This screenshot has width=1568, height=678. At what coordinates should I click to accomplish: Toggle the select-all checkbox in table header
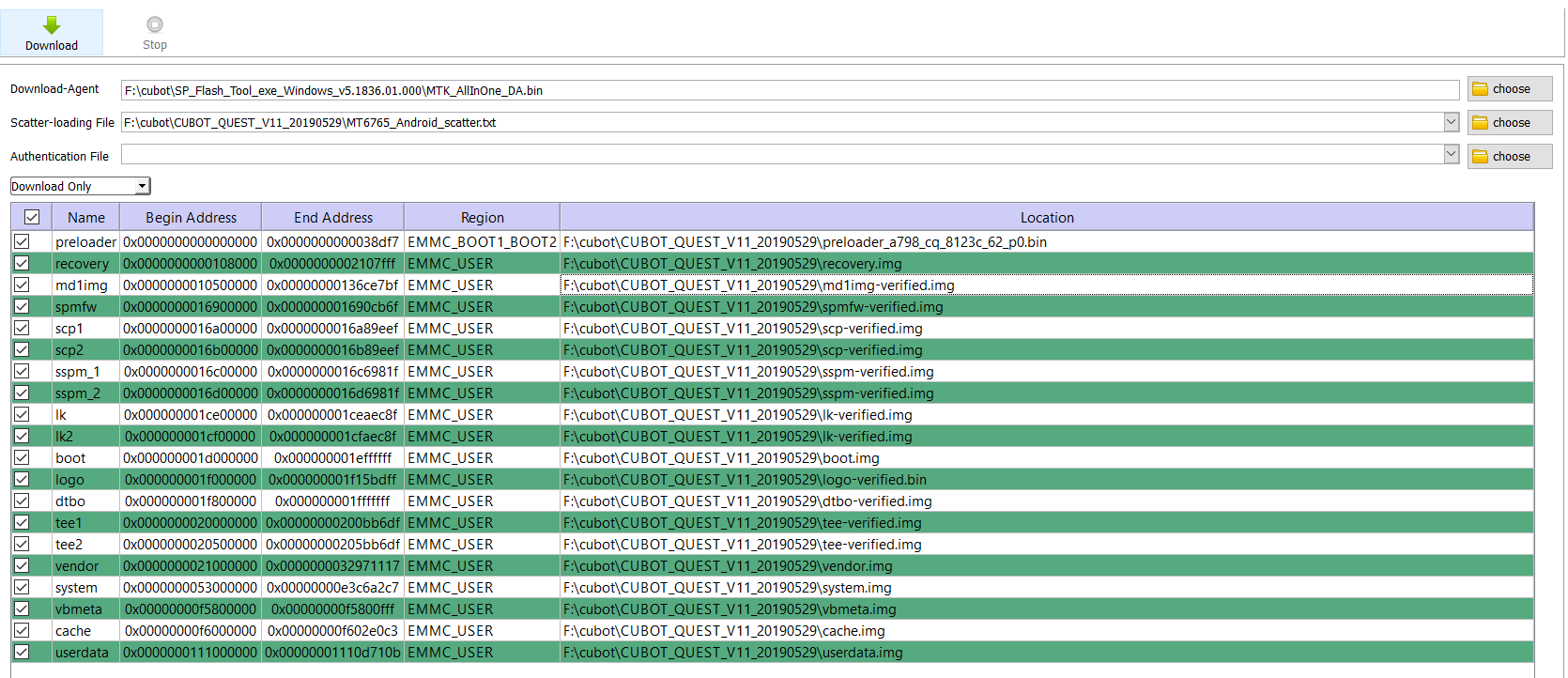[x=32, y=217]
